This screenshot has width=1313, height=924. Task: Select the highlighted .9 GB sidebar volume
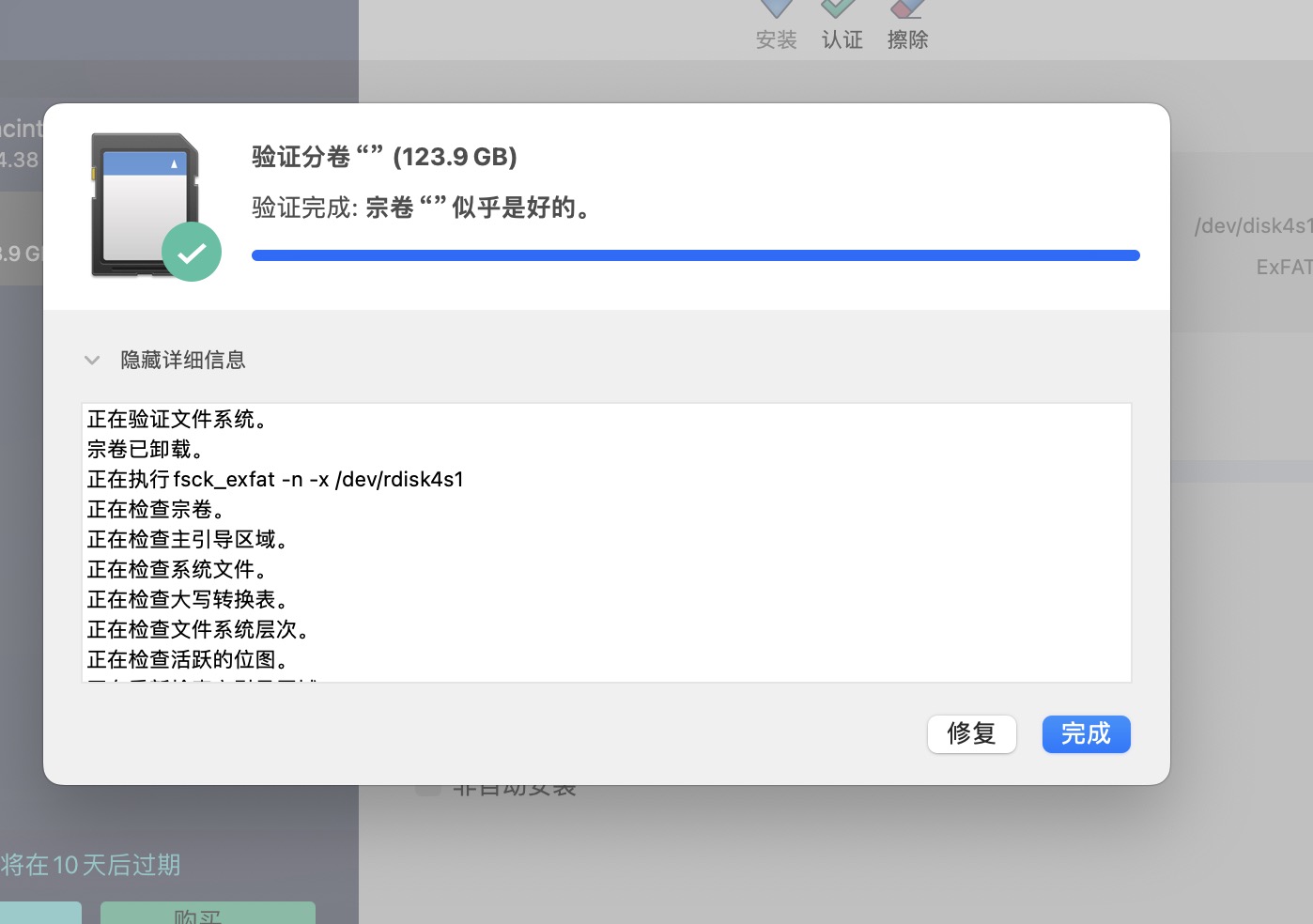21,253
